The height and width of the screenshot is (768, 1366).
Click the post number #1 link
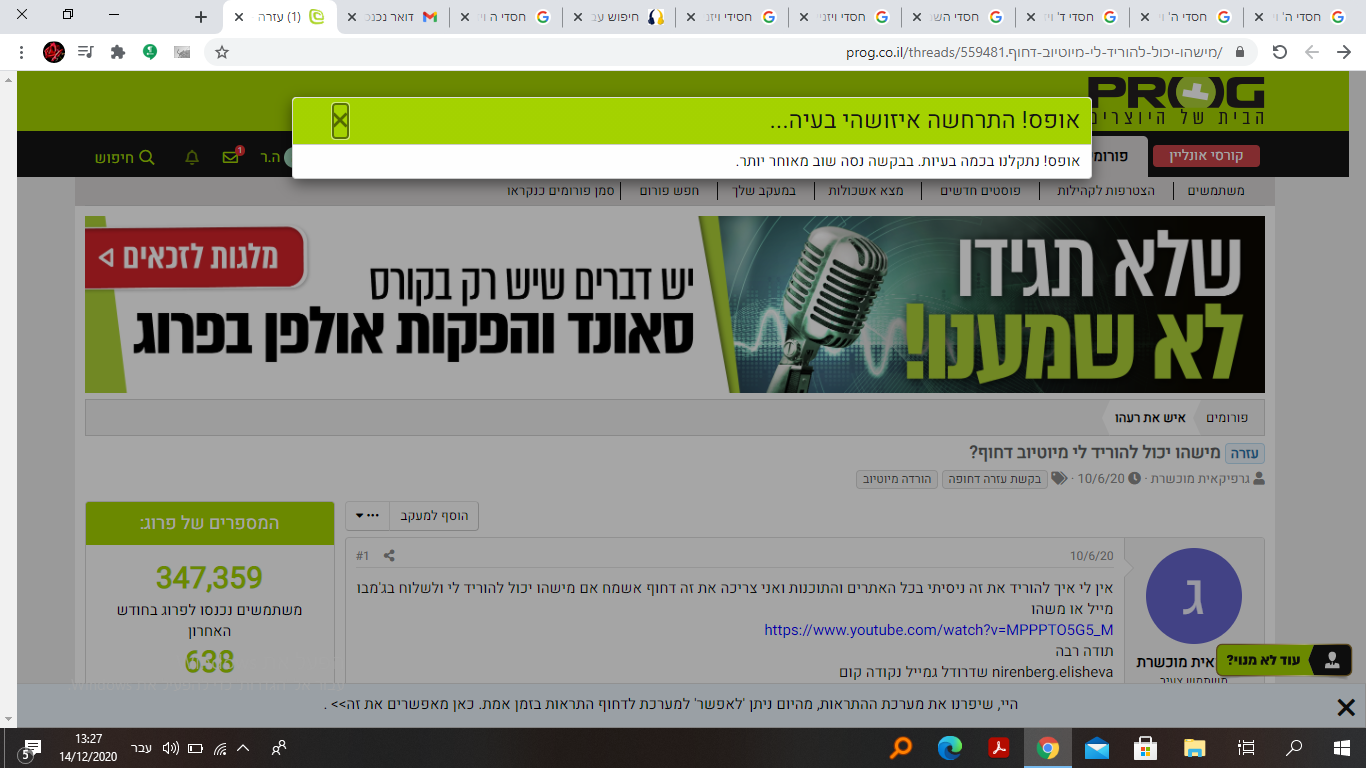362,555
